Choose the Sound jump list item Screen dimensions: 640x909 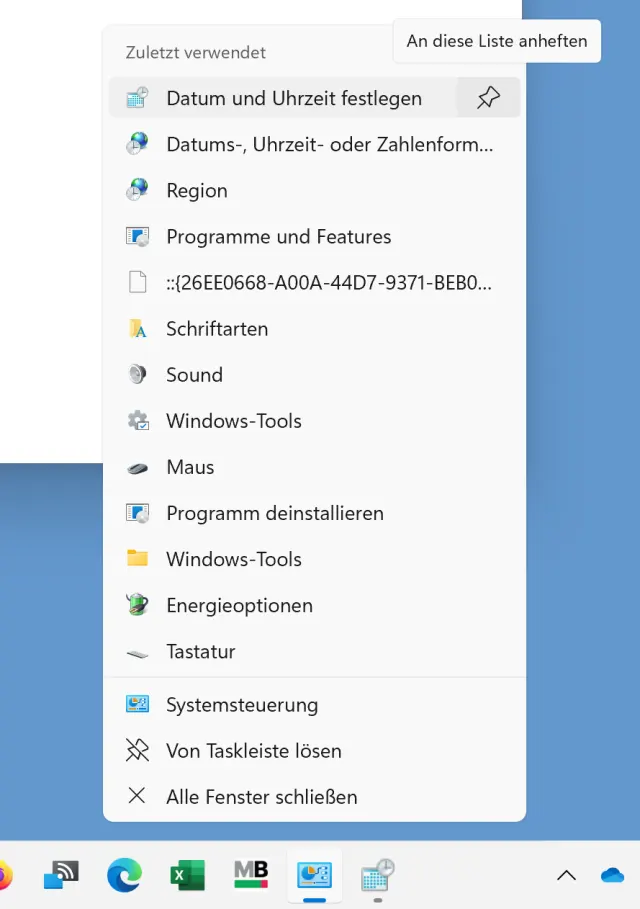tap(194, 375)
